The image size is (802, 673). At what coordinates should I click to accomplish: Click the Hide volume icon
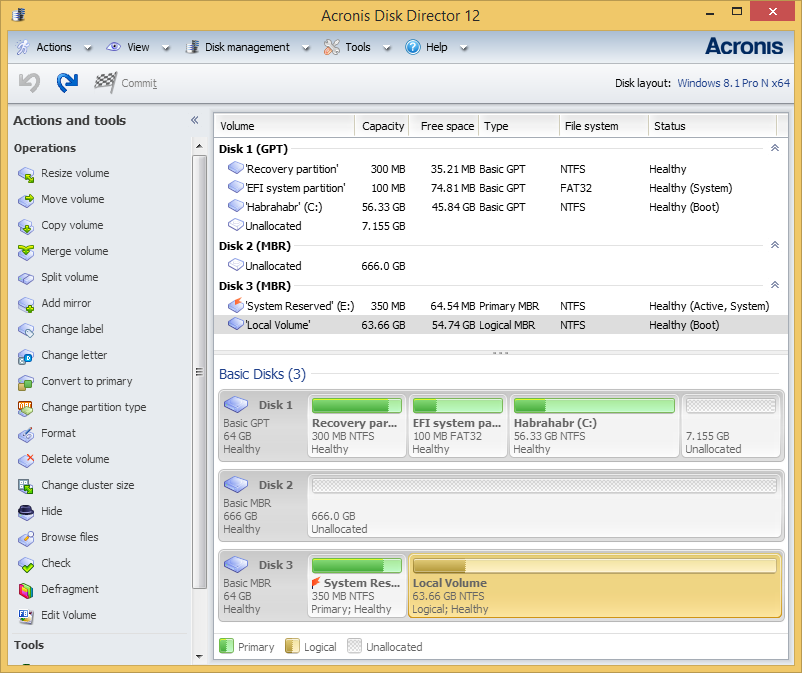click(26, 512)
